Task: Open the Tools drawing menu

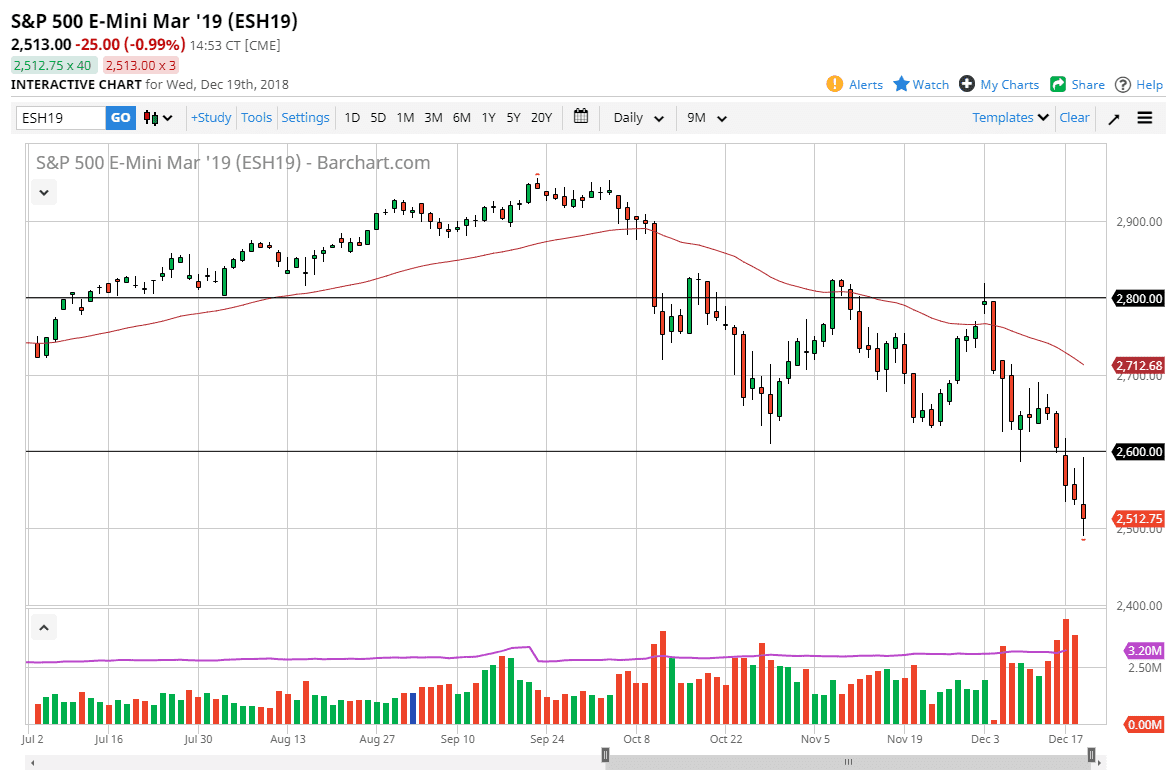Action: coord(256,117)
